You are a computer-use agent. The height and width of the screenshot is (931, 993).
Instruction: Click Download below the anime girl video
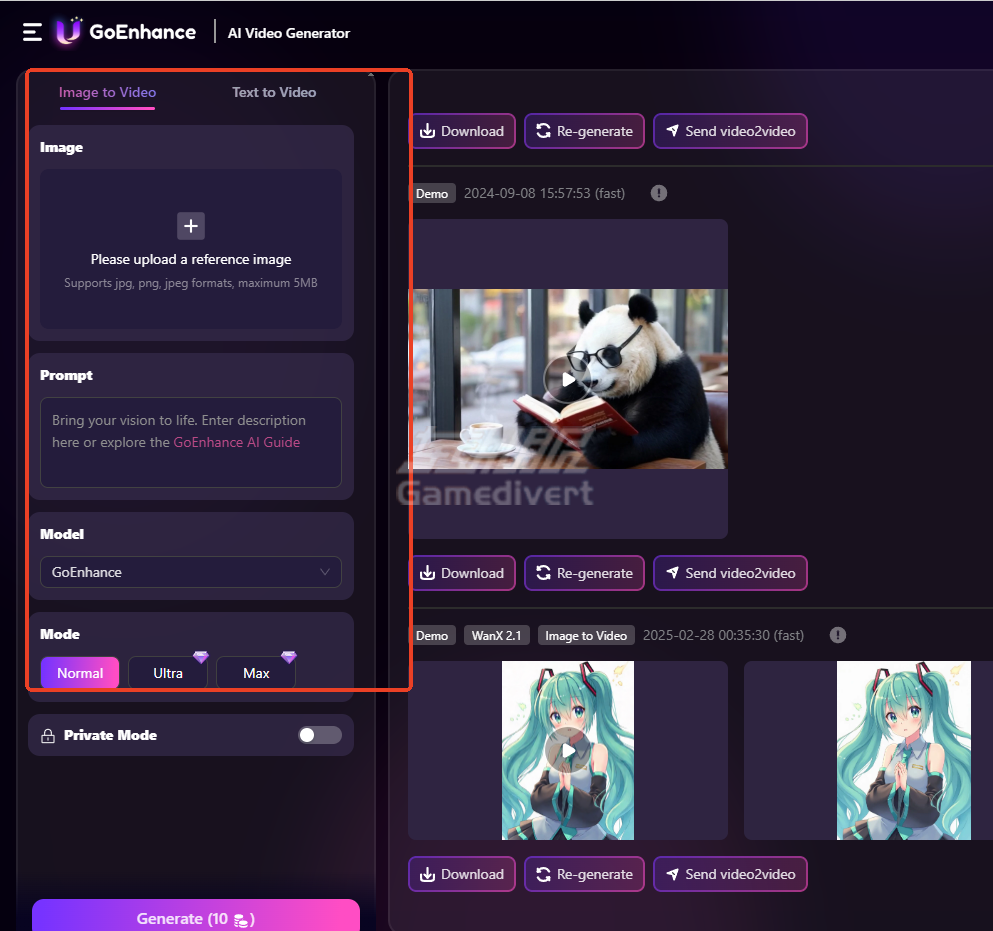tap(462, 874)
